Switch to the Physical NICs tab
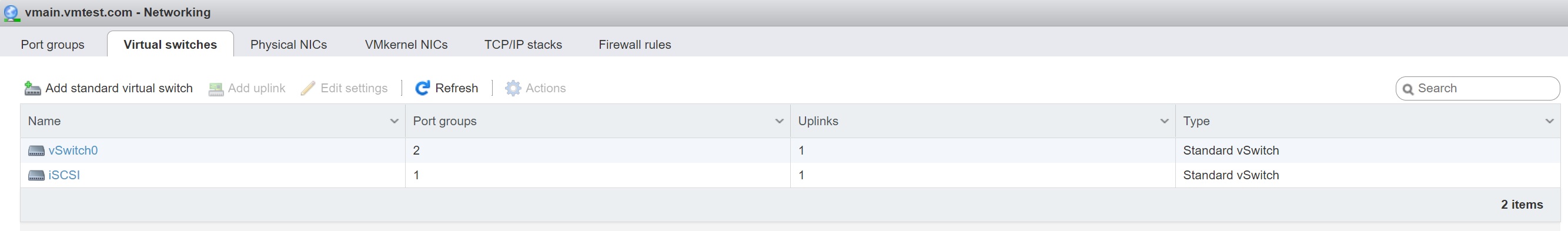Screen dimensions: 1568x231 (x=289, y=44)
